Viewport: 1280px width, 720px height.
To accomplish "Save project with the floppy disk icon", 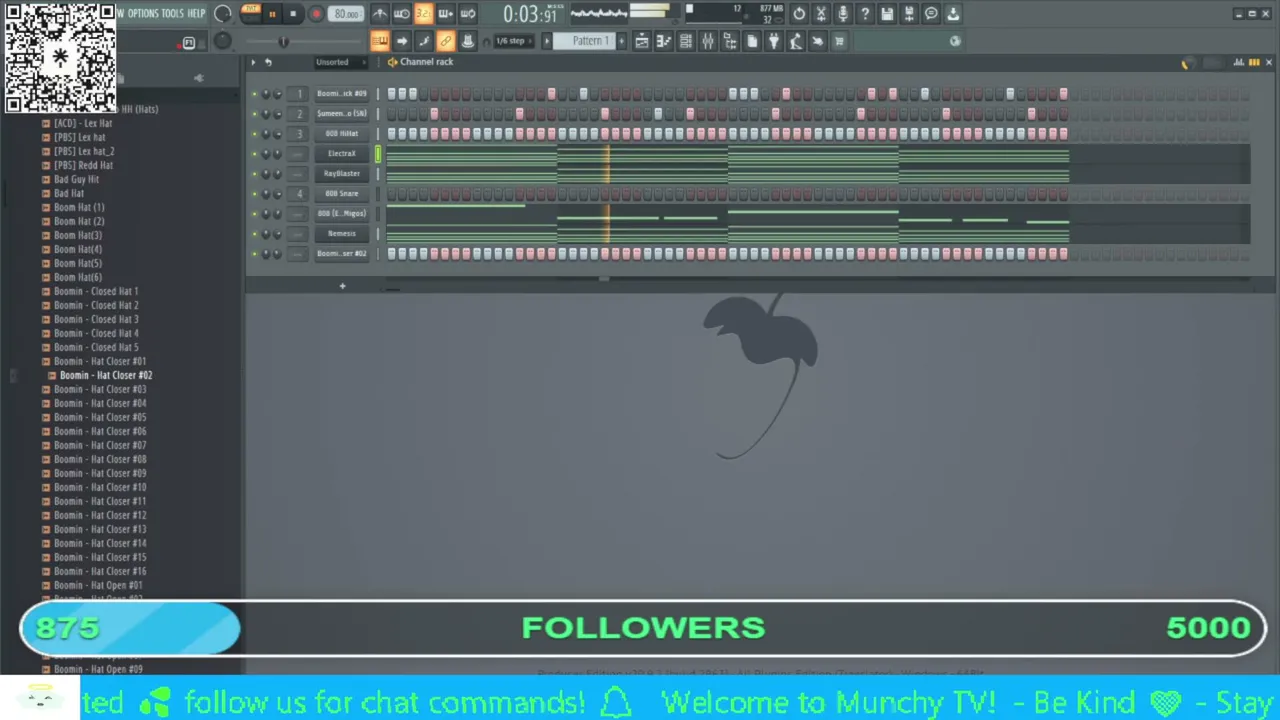I will click(887, 14).
